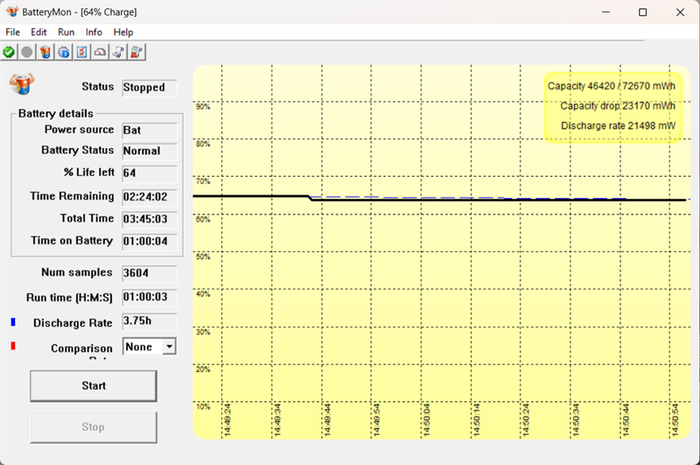The width and height of the screenshot is (700, 465).
Task: Open the checklist configuration toolbar icon
Action: pyautogui.click(x=82, y=52)
